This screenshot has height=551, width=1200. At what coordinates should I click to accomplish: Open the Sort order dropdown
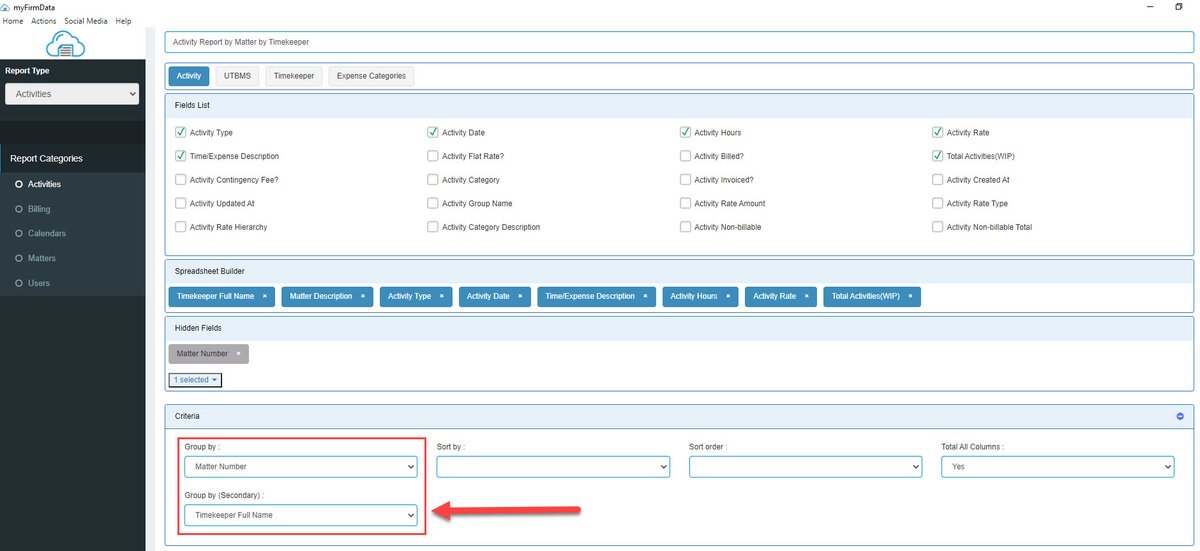click(805, 467)
